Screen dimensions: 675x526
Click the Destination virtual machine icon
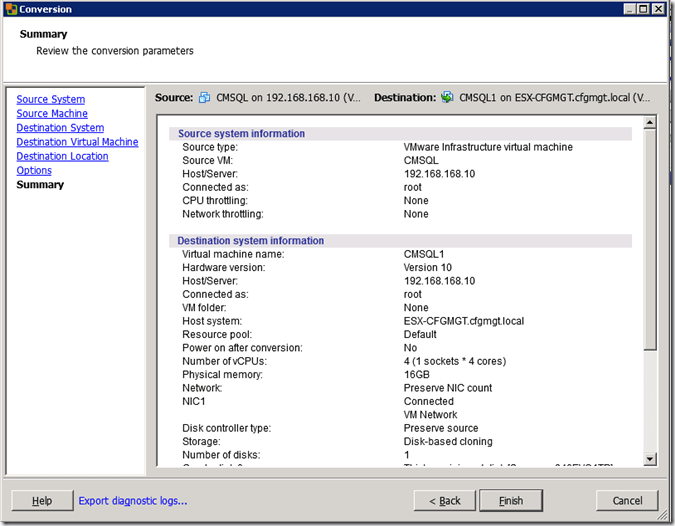447,98
